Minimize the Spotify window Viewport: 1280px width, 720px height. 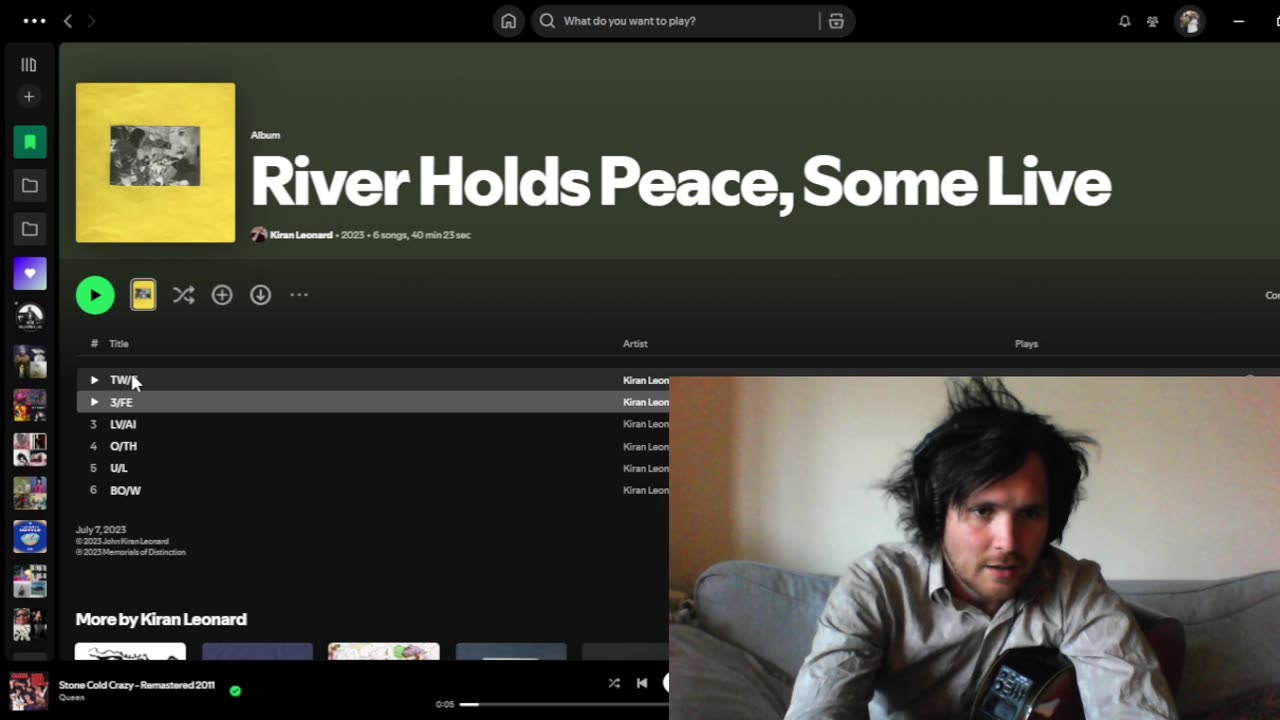tap(1238, 21)
